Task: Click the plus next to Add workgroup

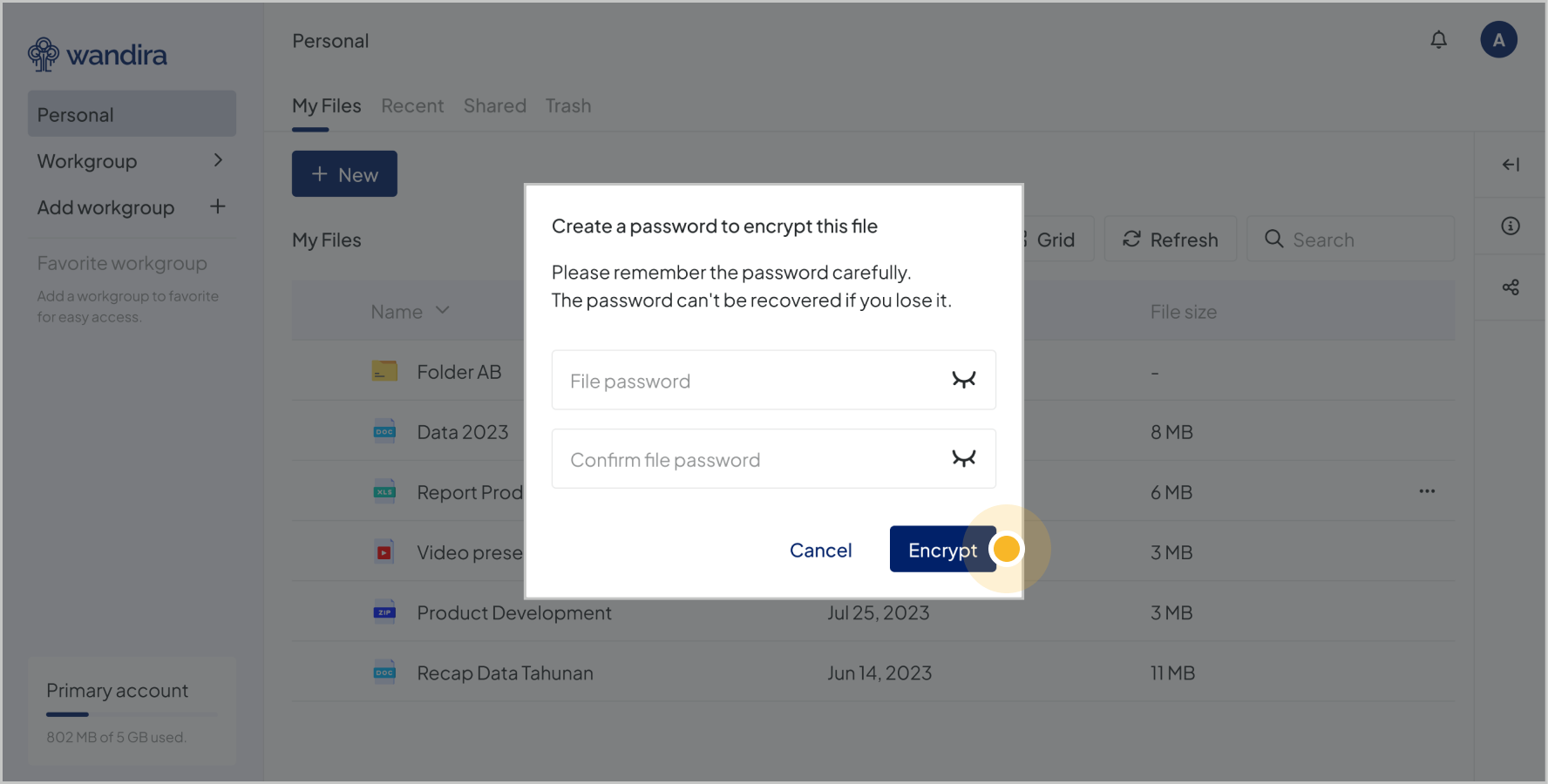Action: (x=218, y=207)
